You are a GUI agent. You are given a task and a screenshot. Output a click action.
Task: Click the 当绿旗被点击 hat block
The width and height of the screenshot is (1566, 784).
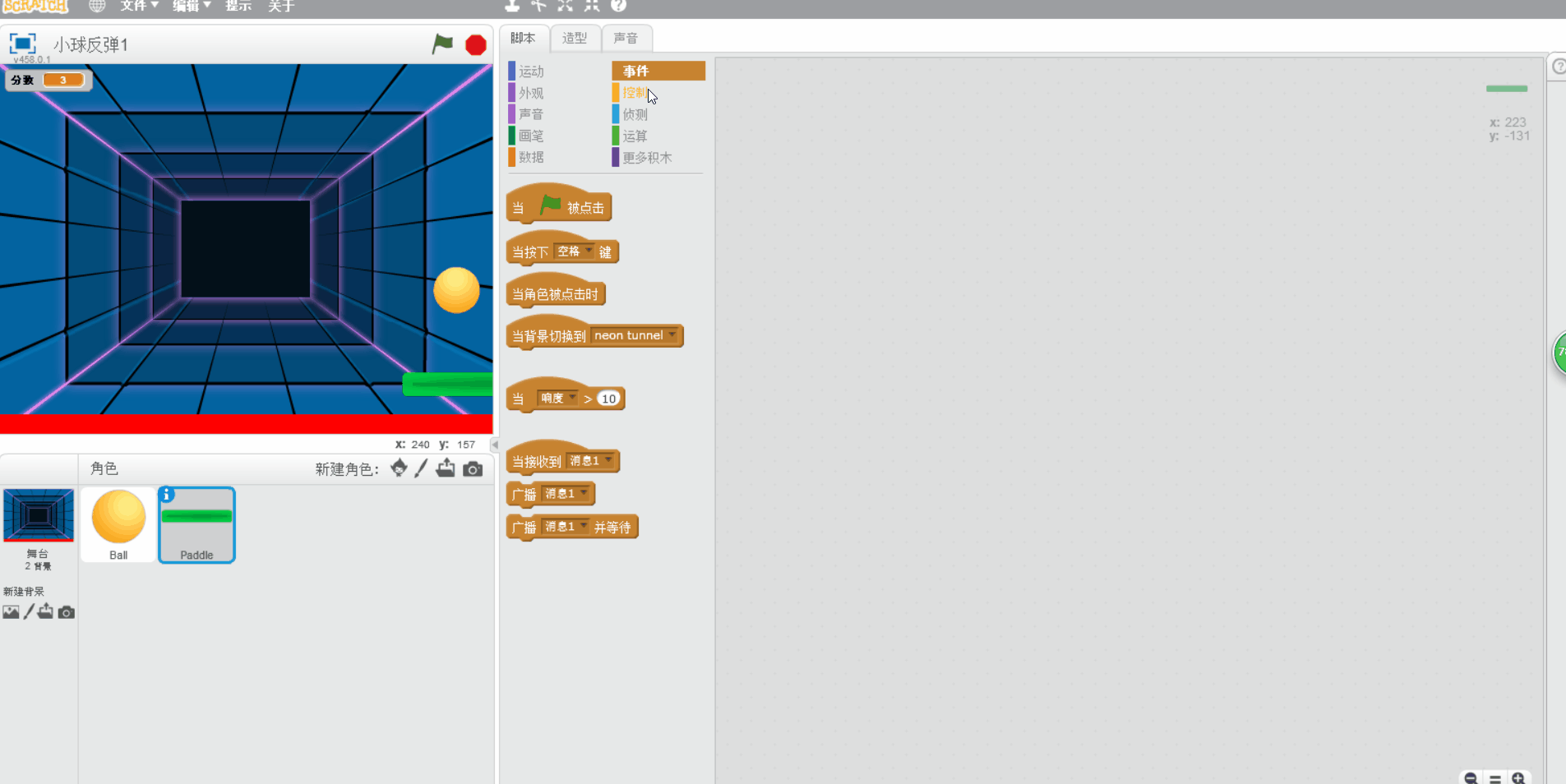coord(559,205)
